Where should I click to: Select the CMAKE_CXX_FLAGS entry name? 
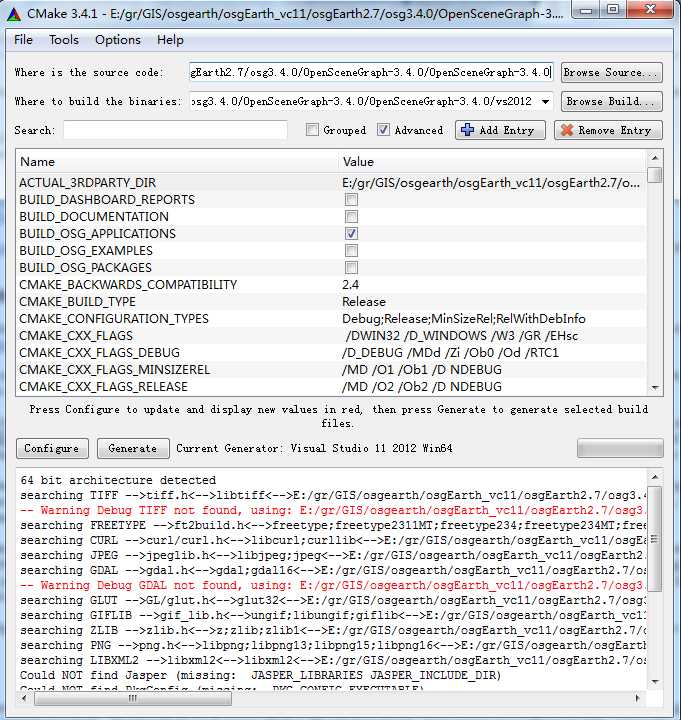coord(76,336)
